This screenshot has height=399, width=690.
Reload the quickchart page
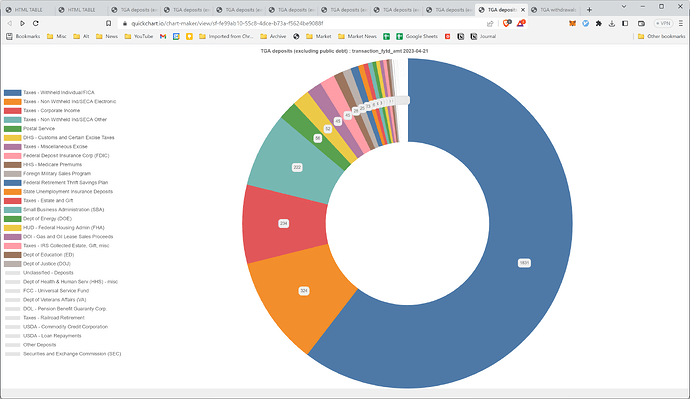tap(36, 23)
